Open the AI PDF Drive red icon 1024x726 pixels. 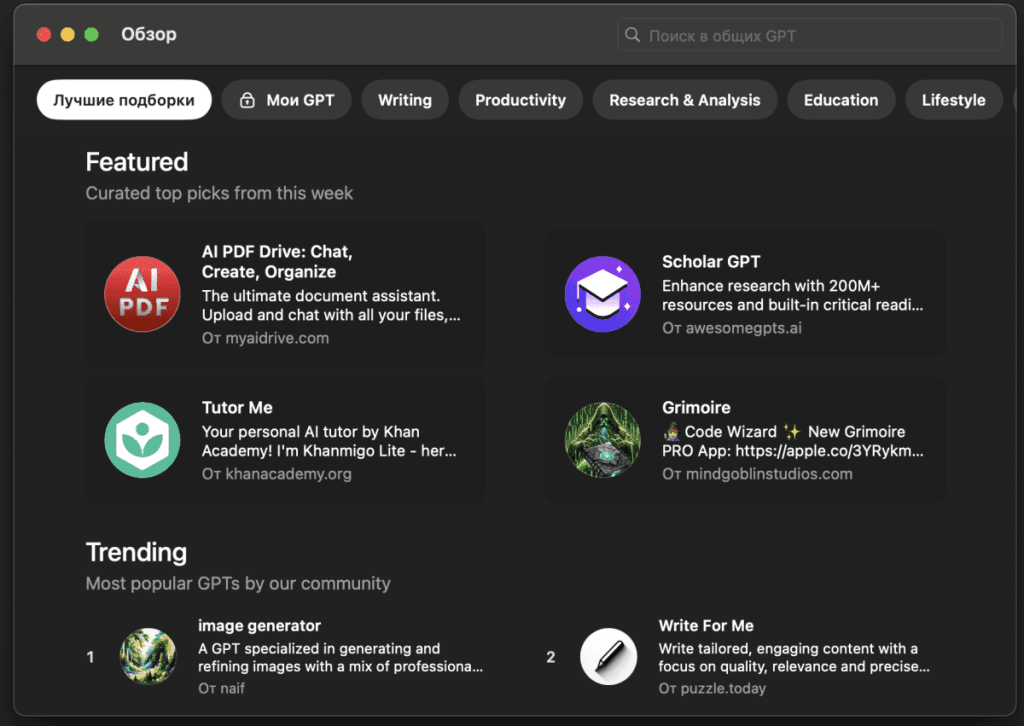(x=142, y=294)
